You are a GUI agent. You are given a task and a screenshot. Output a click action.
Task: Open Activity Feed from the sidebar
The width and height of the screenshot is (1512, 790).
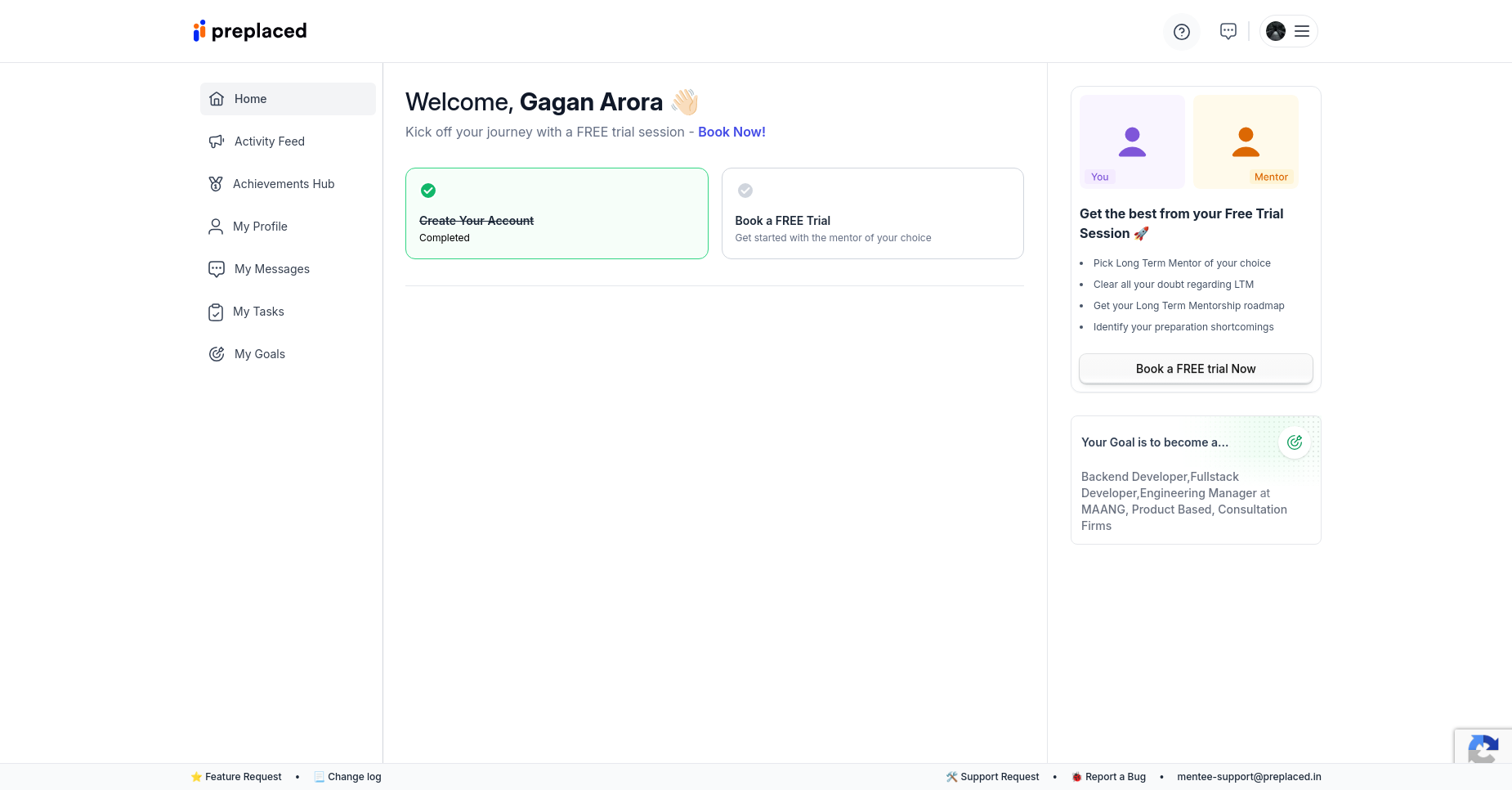pyautogui.click(x=269, y=141)
